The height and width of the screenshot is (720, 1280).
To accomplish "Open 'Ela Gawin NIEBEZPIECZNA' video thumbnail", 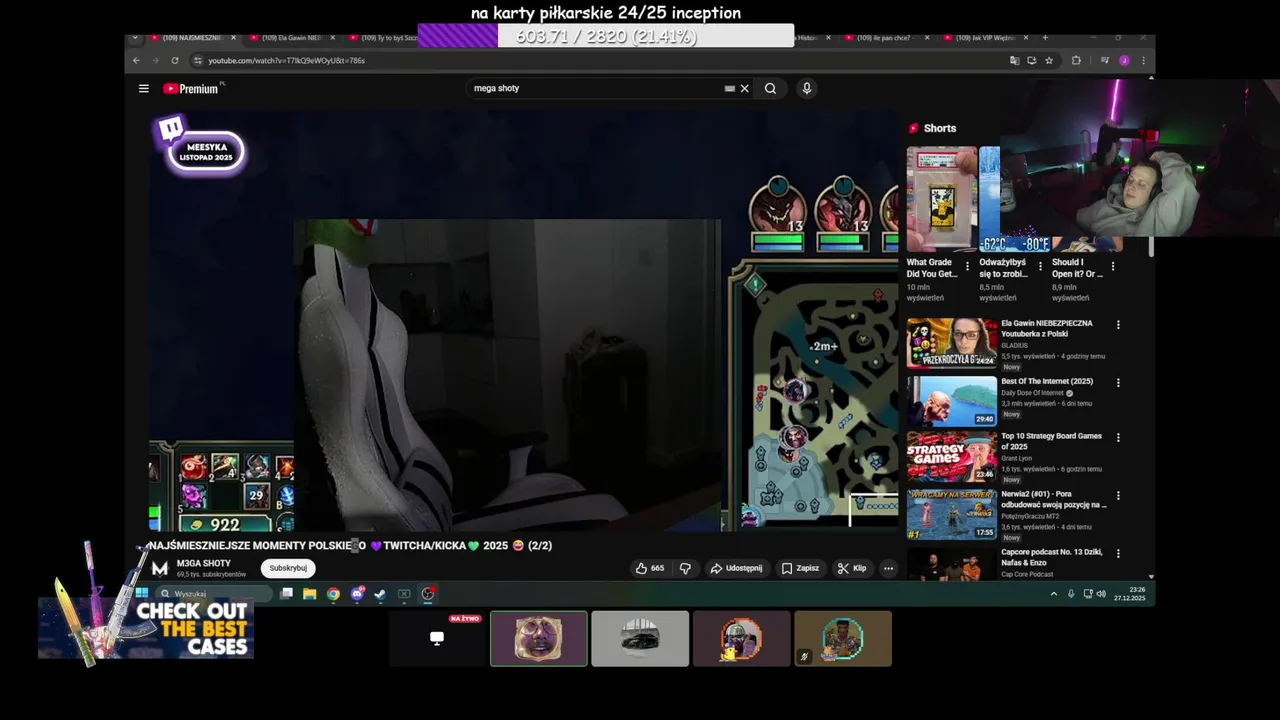I will click(x=952, y=343).
